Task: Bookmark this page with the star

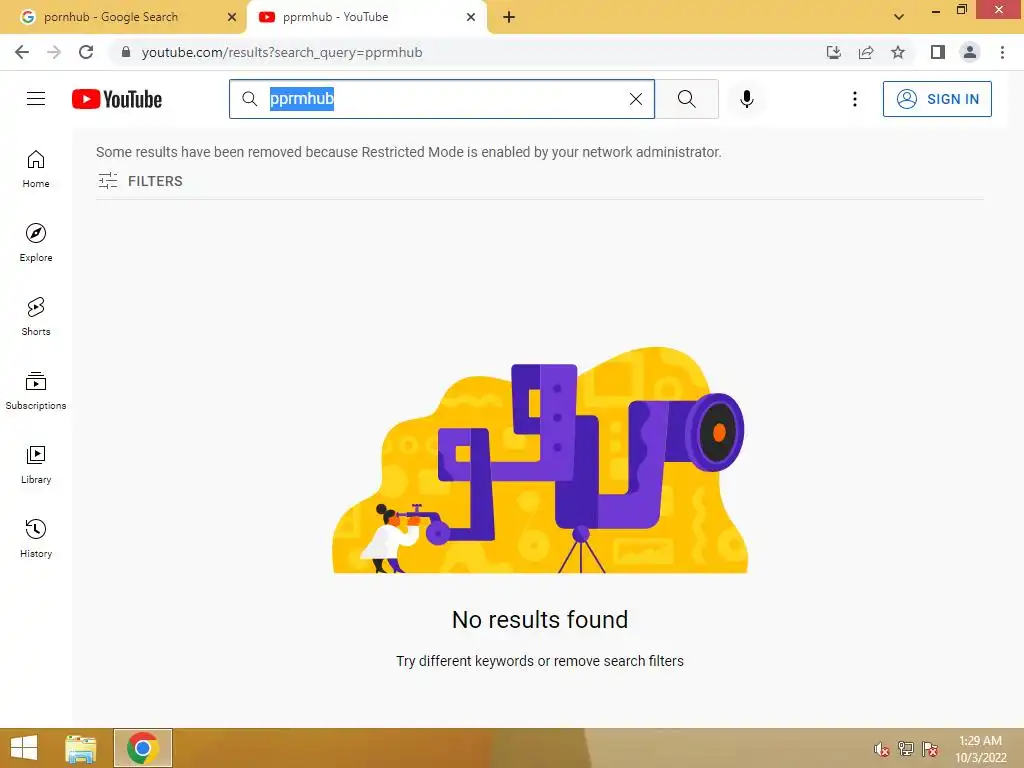Action: (898, 52)
